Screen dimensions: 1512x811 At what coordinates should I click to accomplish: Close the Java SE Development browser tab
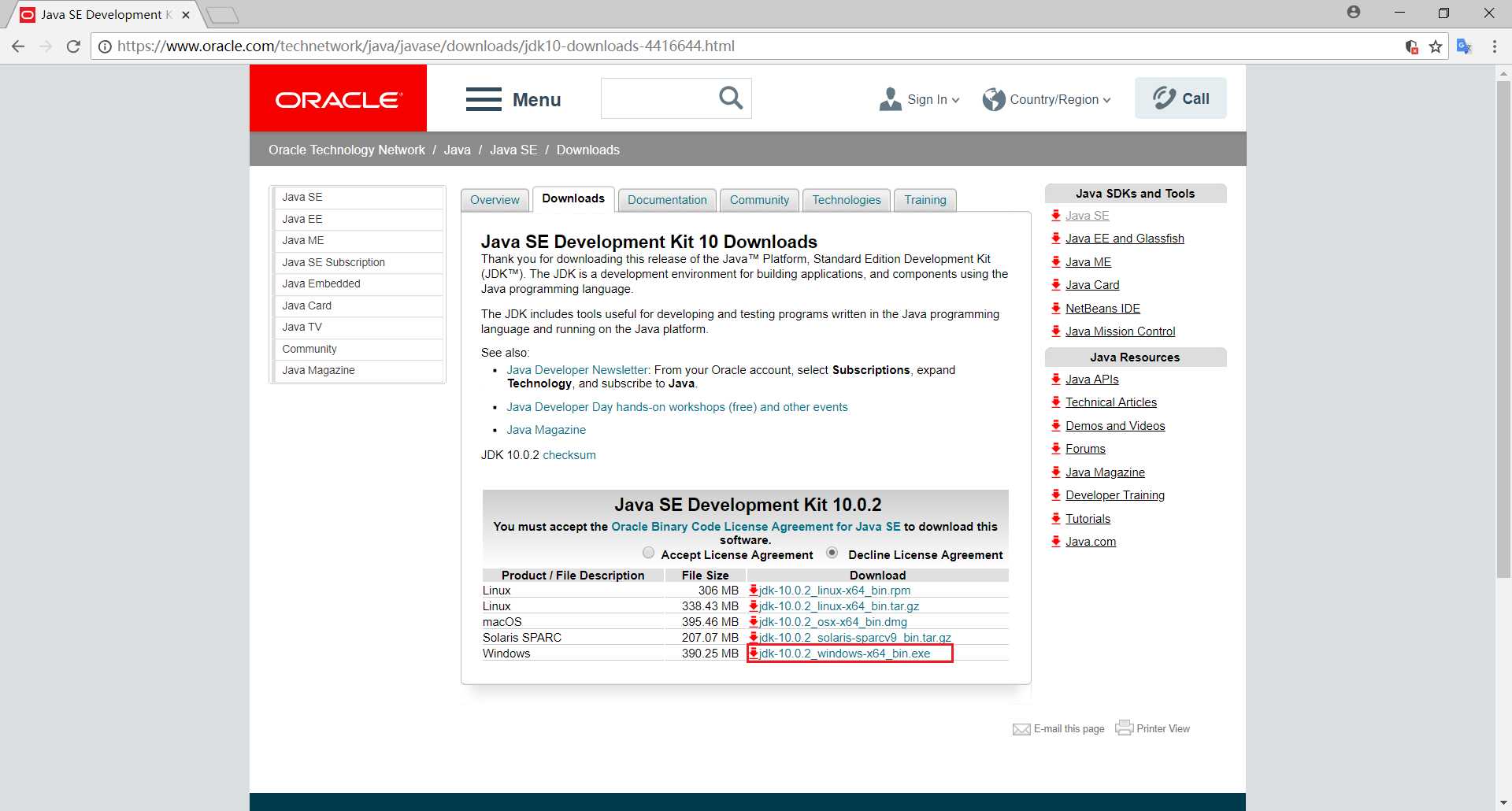pos(186,14)
